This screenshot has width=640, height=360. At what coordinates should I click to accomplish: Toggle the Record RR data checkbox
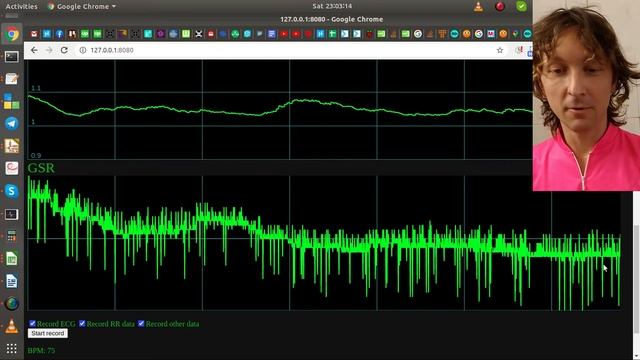(x=82, y=323)
